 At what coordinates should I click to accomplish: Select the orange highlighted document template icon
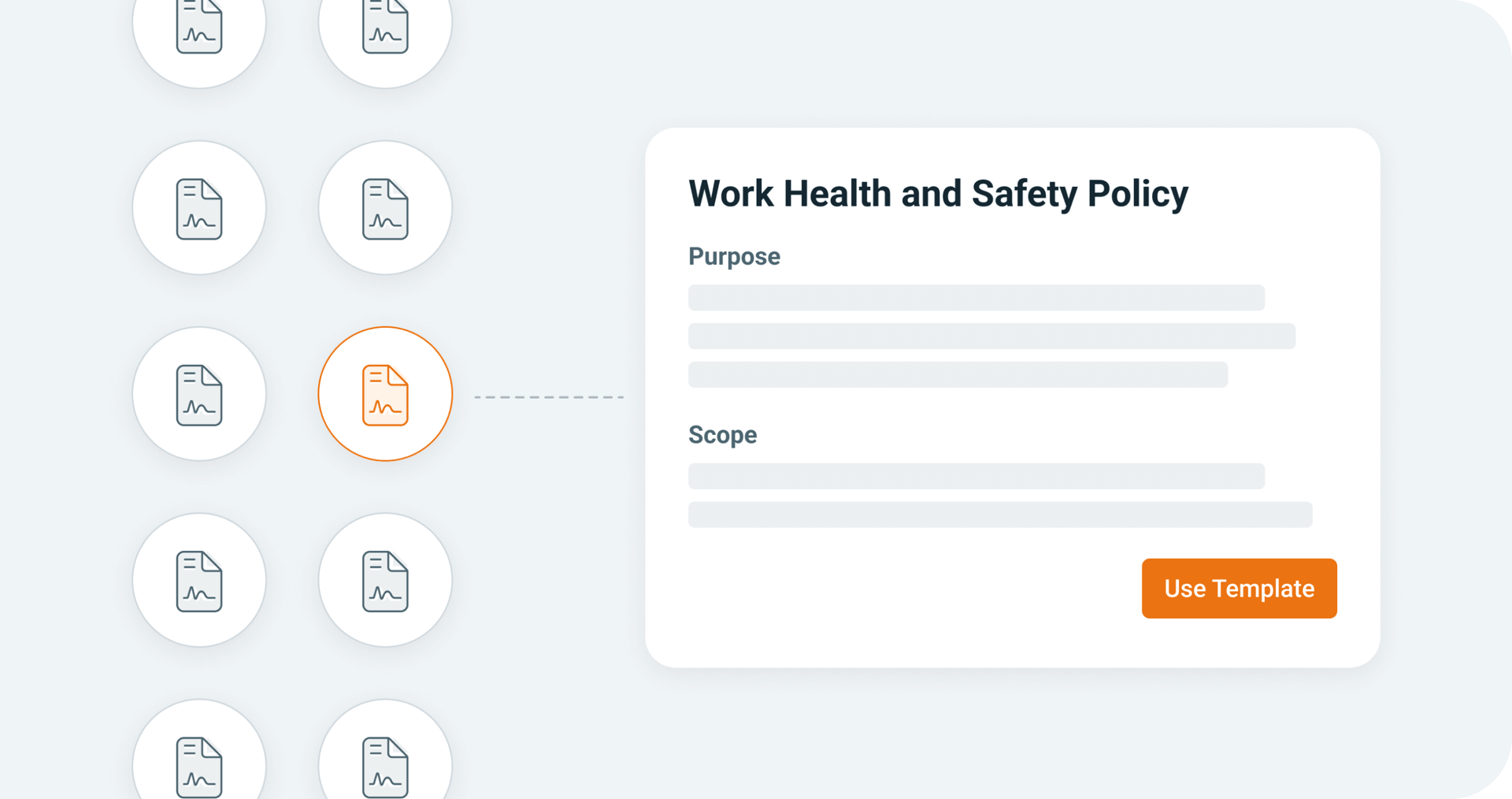[385, 394]
